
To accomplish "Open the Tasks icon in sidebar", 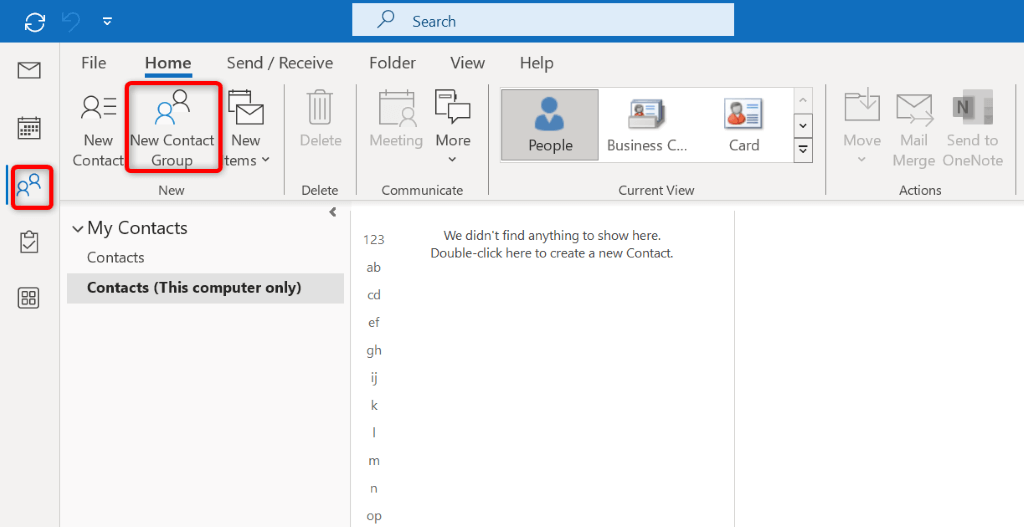I will [x=29, y=241].
